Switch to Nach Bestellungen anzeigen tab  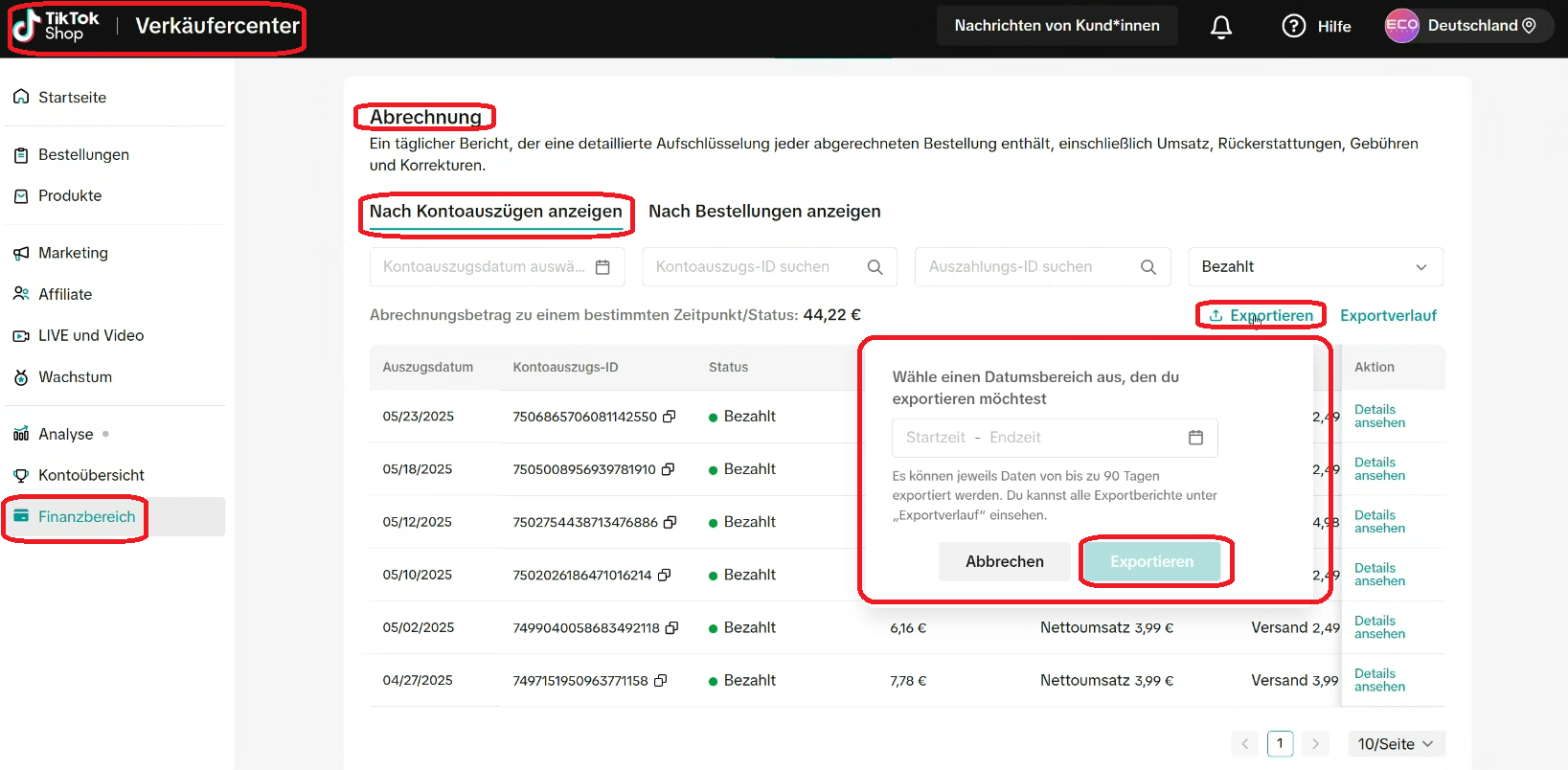click(x=764, y=212)
